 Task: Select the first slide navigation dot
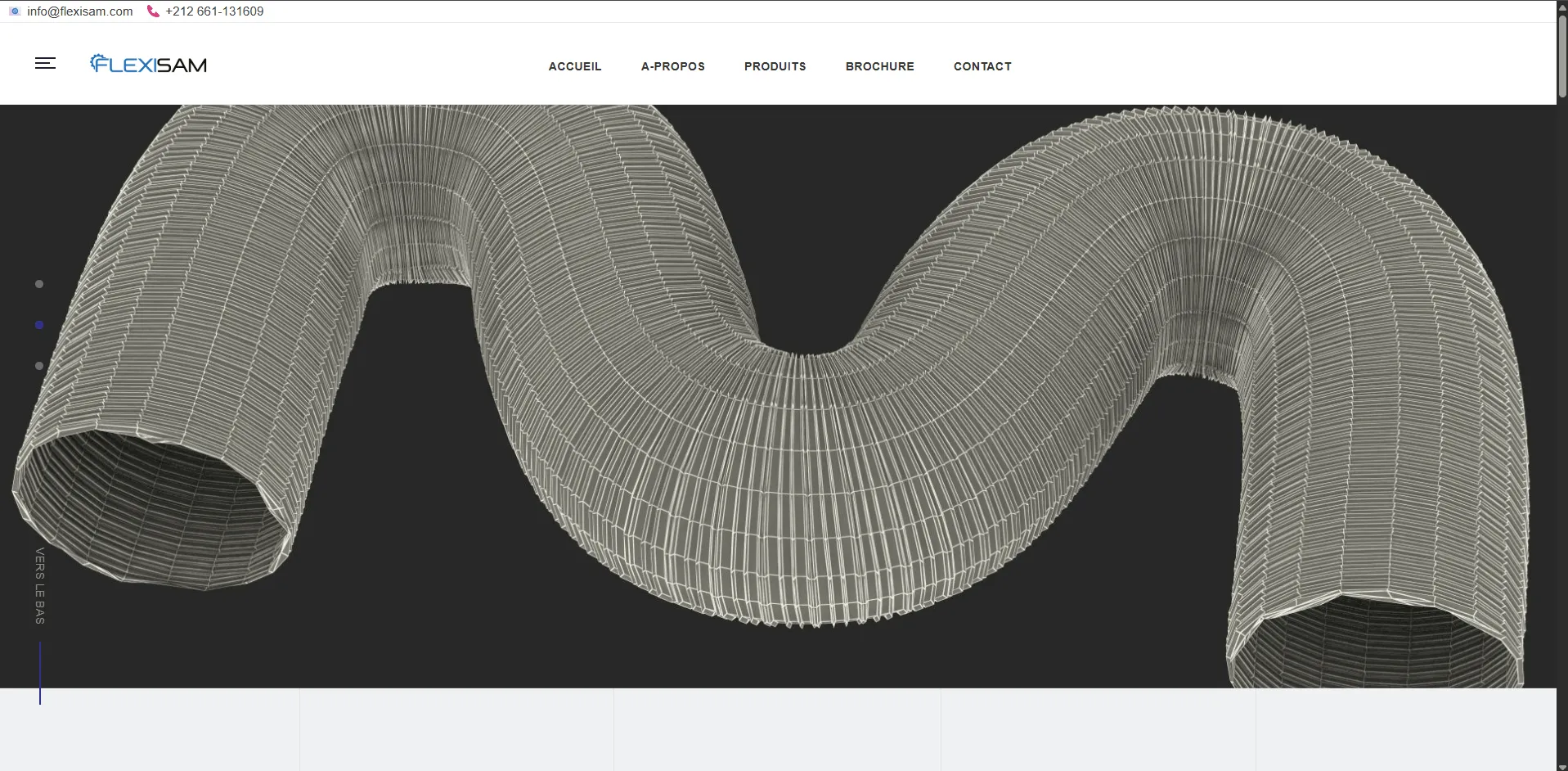(x=38, y=284)
